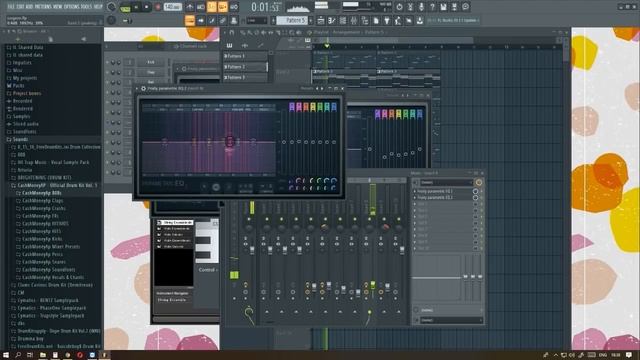The height and width of the screenshot is (360, 640).
Task: Toggle the first Fruity parametric EQ 2 slot on/off
Action: click(x=476, y=191)
